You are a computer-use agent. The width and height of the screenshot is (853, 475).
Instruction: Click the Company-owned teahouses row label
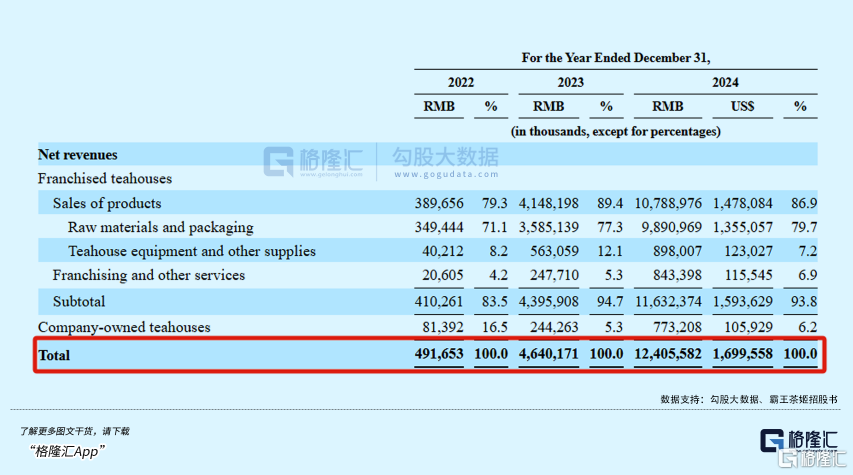coord(124,327)
